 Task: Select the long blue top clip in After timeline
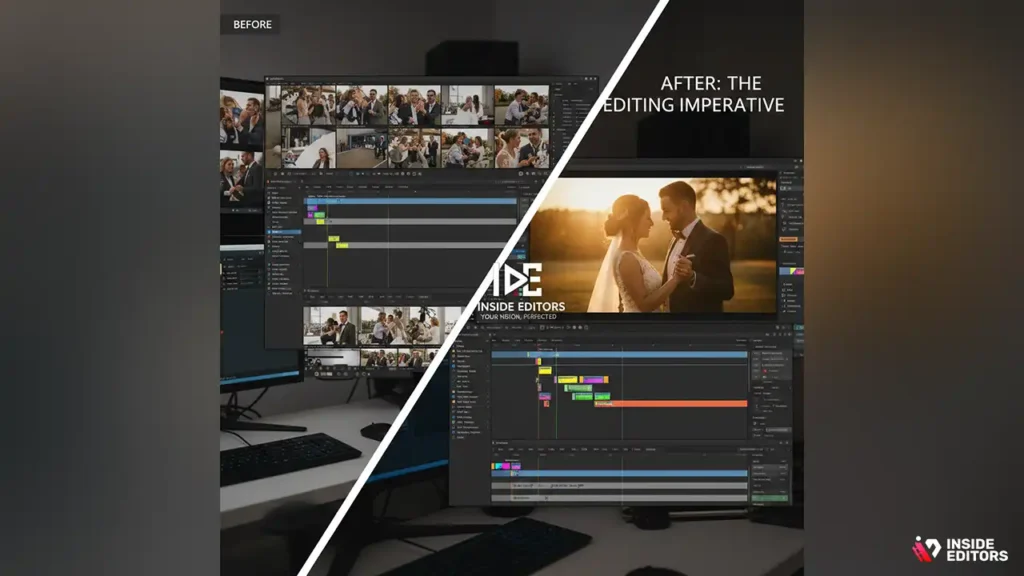(x=619, y=355)
